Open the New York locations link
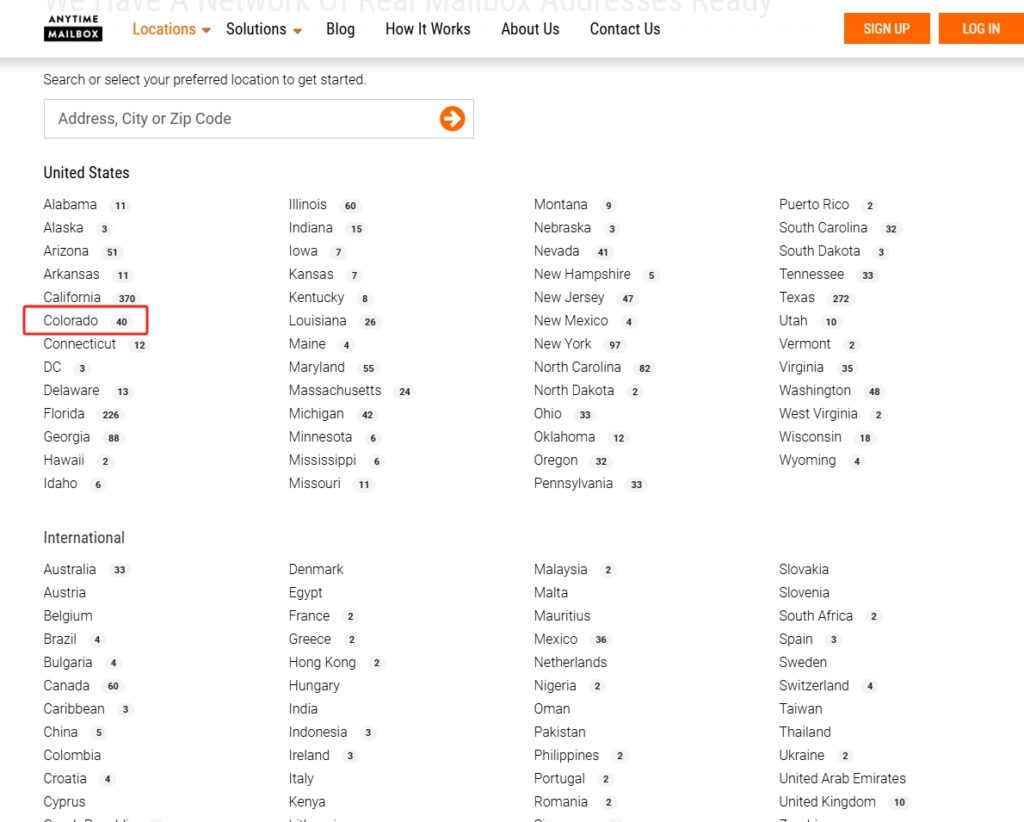The width and height of the screenshot is (1024, 822). point(562,344)
